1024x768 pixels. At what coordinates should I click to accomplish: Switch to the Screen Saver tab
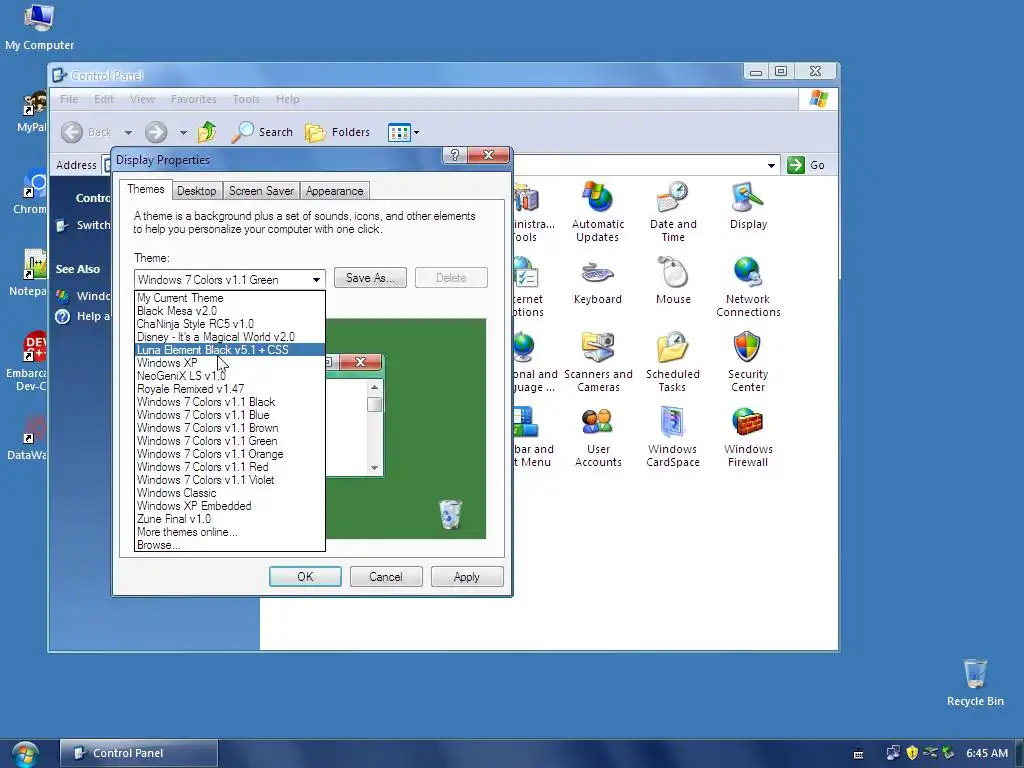point(261,191)
